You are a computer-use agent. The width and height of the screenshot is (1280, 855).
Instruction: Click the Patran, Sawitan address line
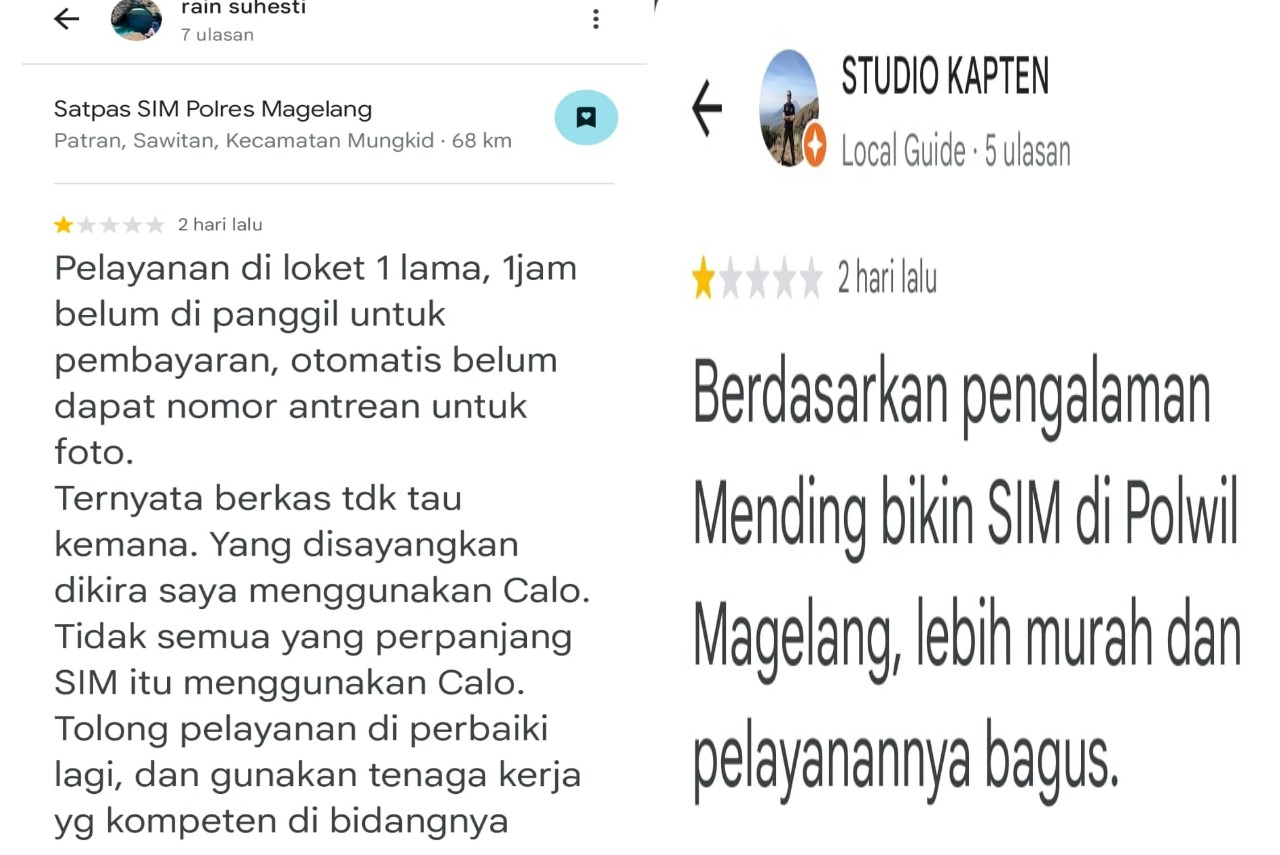pos(283,141)
